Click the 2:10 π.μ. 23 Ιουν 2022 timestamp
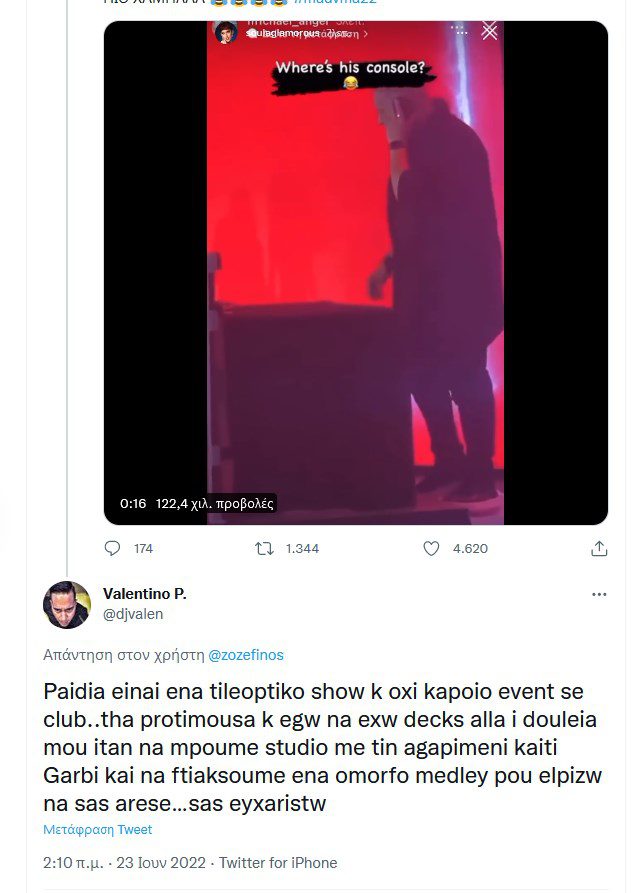Image resolution: width=637 pixels, height=893 pixels. (x=124, y=863)
